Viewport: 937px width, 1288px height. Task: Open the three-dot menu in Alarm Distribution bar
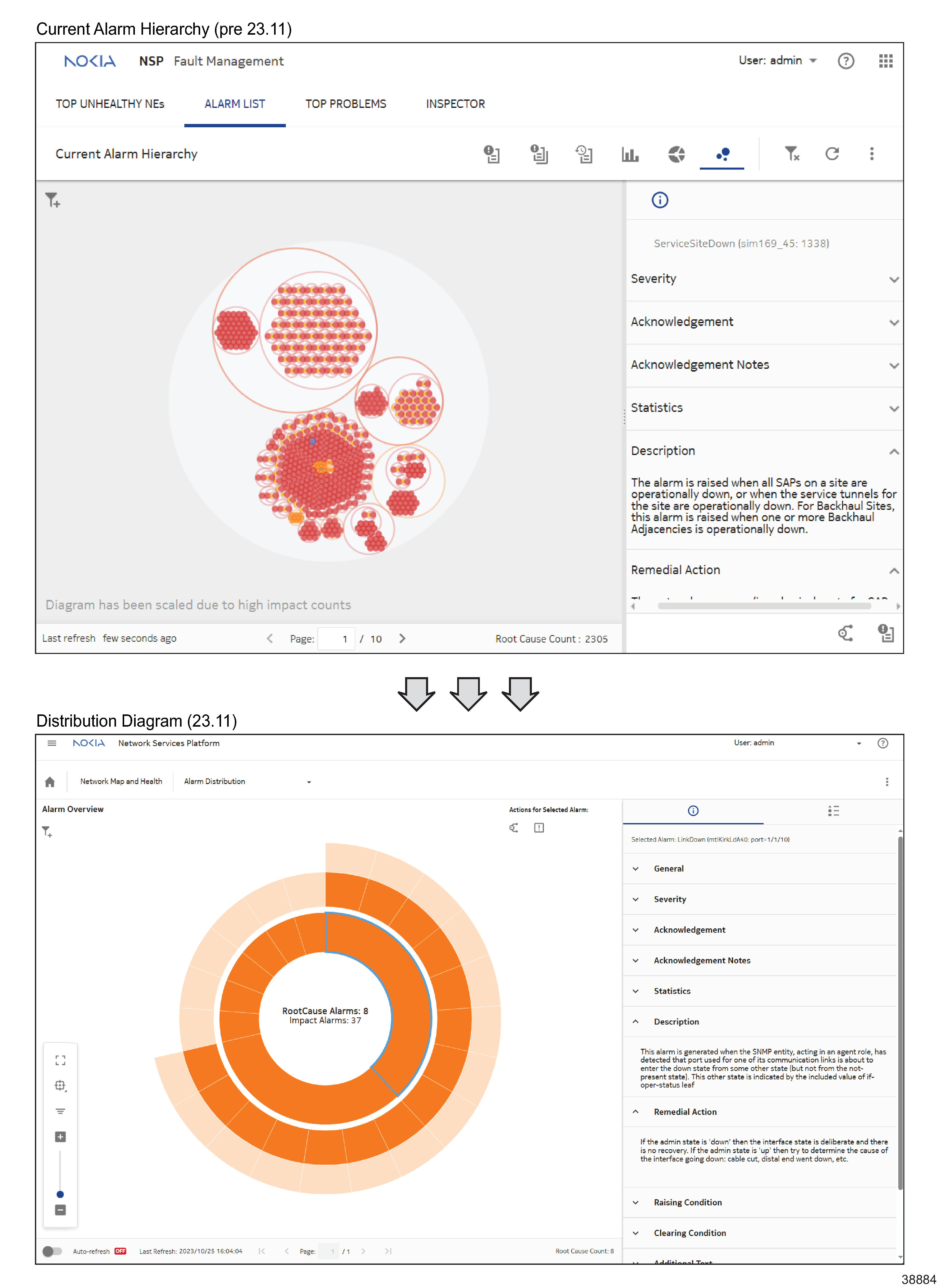point(887,781)
